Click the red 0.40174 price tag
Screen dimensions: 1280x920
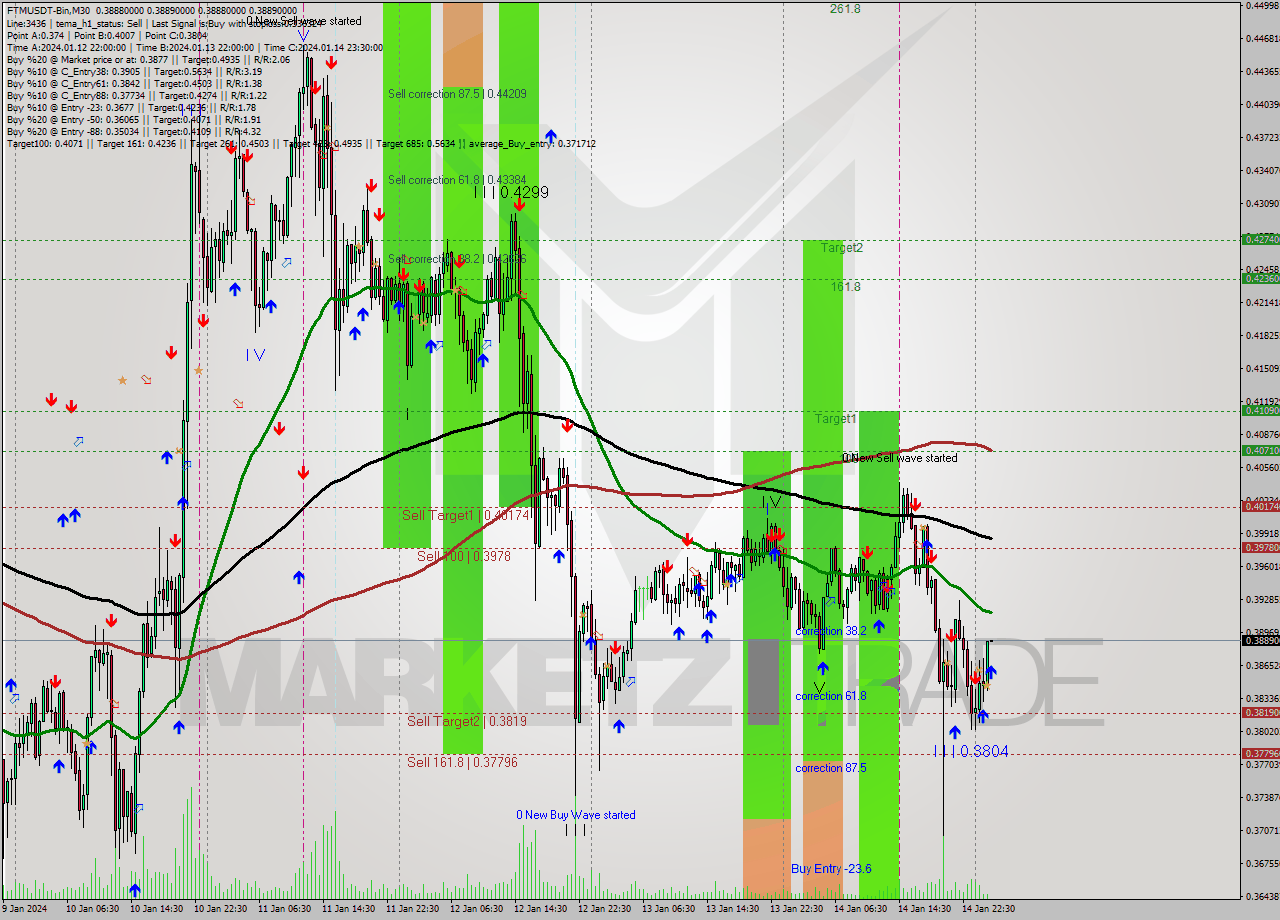coord(1259,506)
